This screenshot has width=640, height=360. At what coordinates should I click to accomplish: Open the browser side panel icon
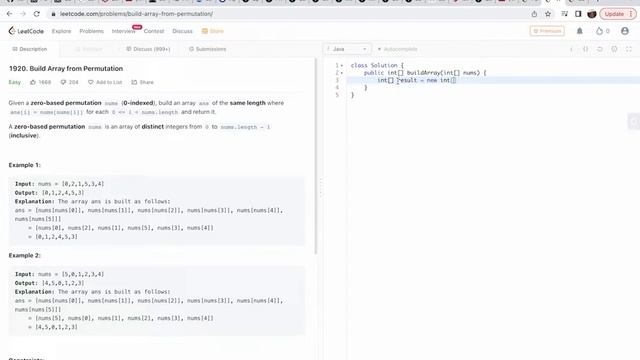[578, 14]
